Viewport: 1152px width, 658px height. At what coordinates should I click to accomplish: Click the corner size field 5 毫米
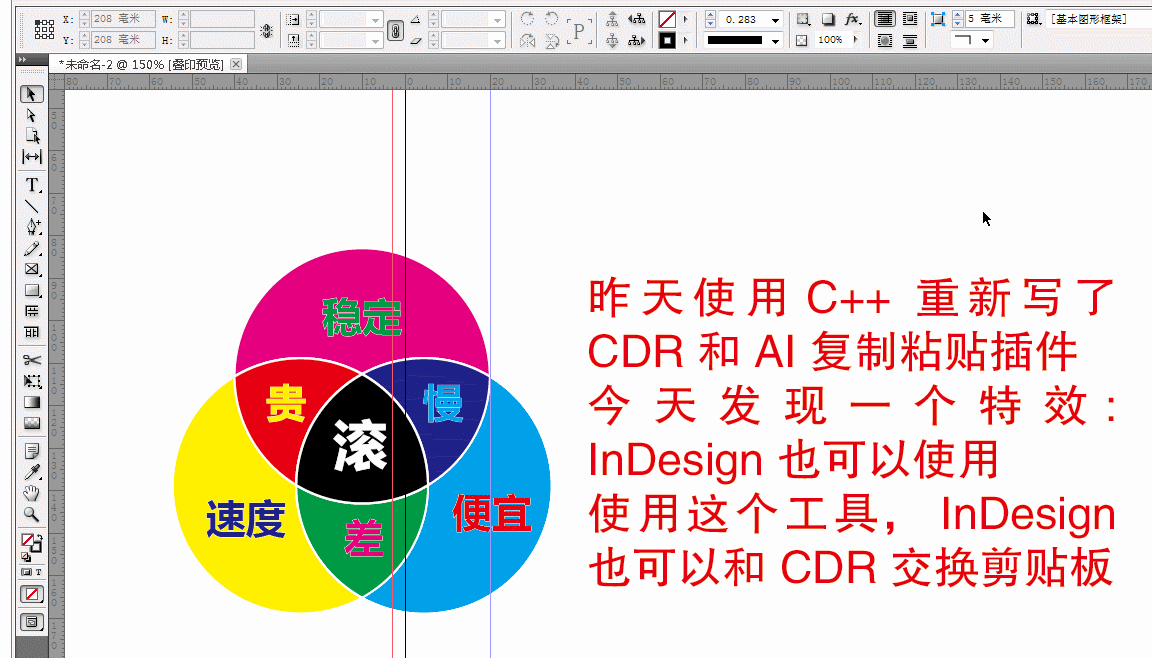click(989, 18)
